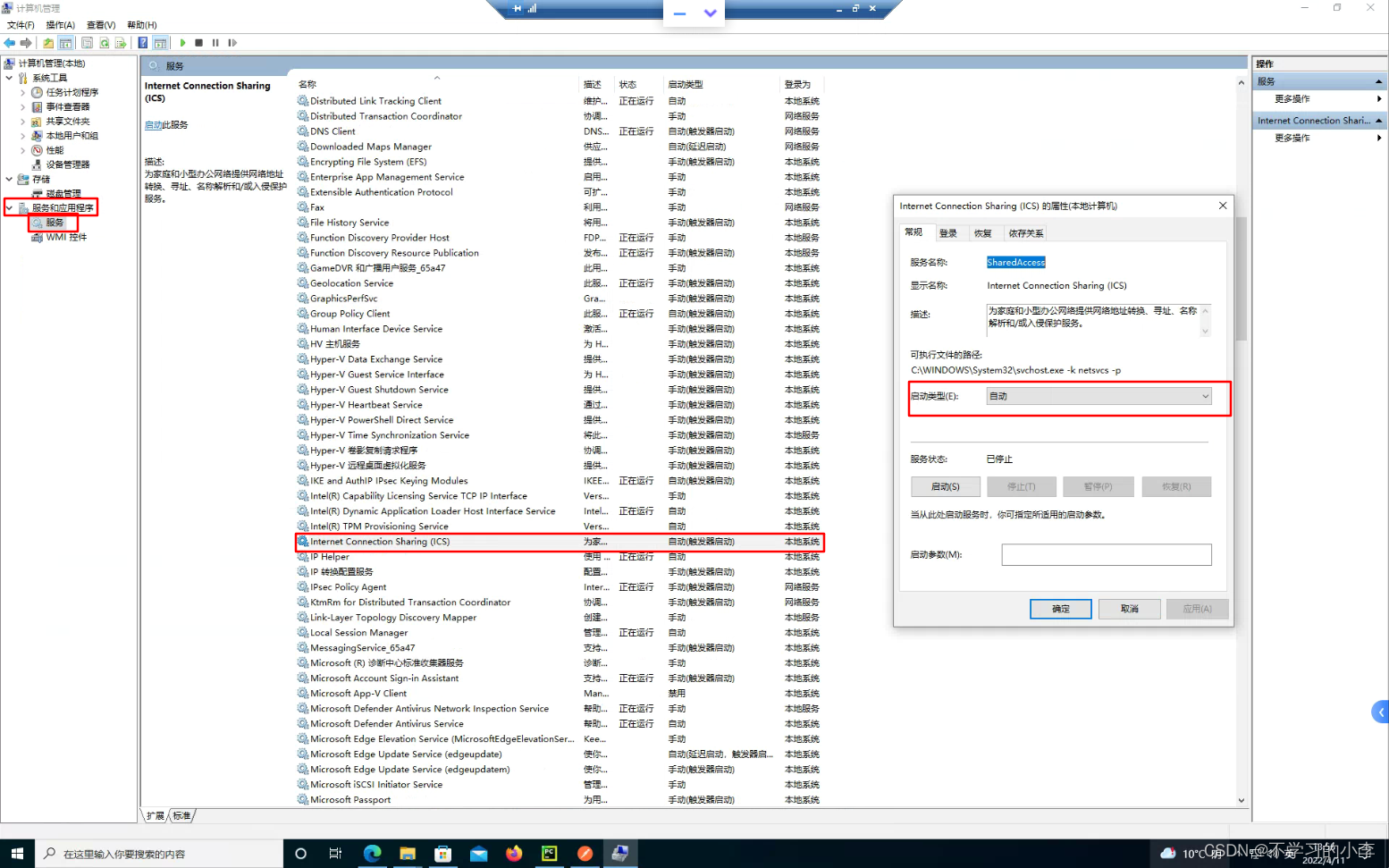Open 帮助(H) menu
This screenshot has height=868, width=1389.
(x=142, y=25)
